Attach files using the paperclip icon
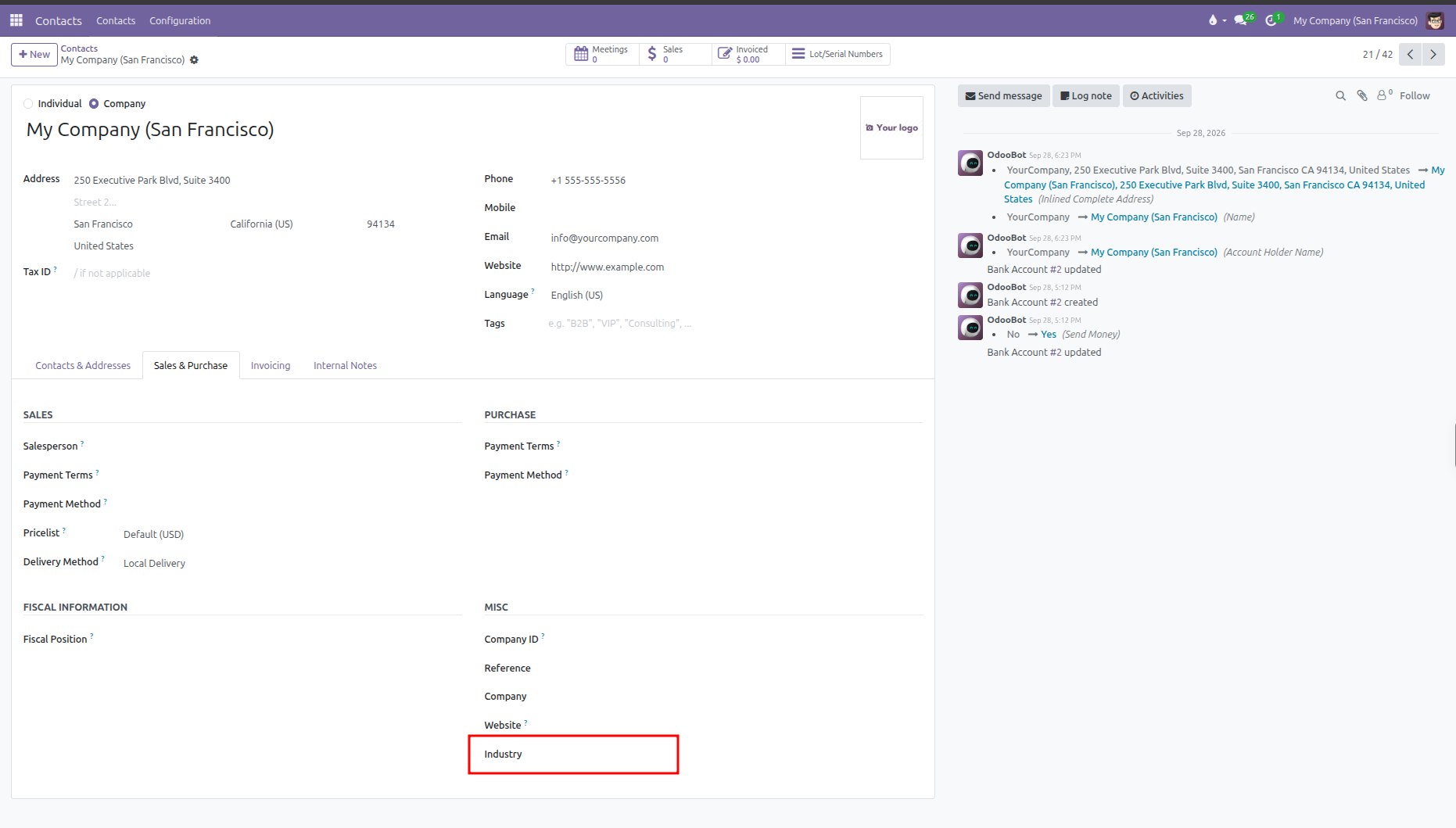This screenshot has width=1456, height=828. click(1362, 95)
